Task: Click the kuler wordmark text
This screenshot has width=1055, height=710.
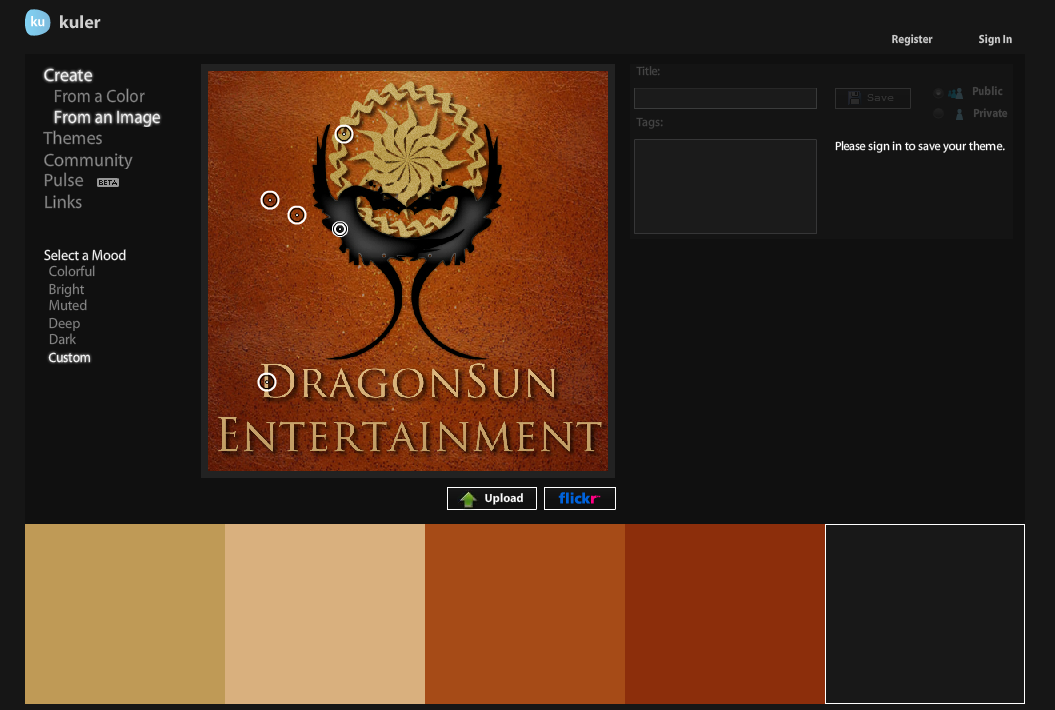Action: (79, 22)
